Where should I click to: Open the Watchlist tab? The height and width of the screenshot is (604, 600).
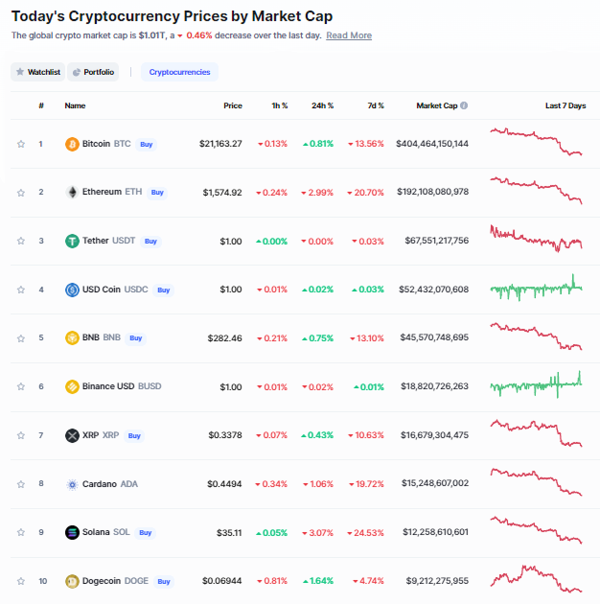pyautogui.click(x=38, y=72)
